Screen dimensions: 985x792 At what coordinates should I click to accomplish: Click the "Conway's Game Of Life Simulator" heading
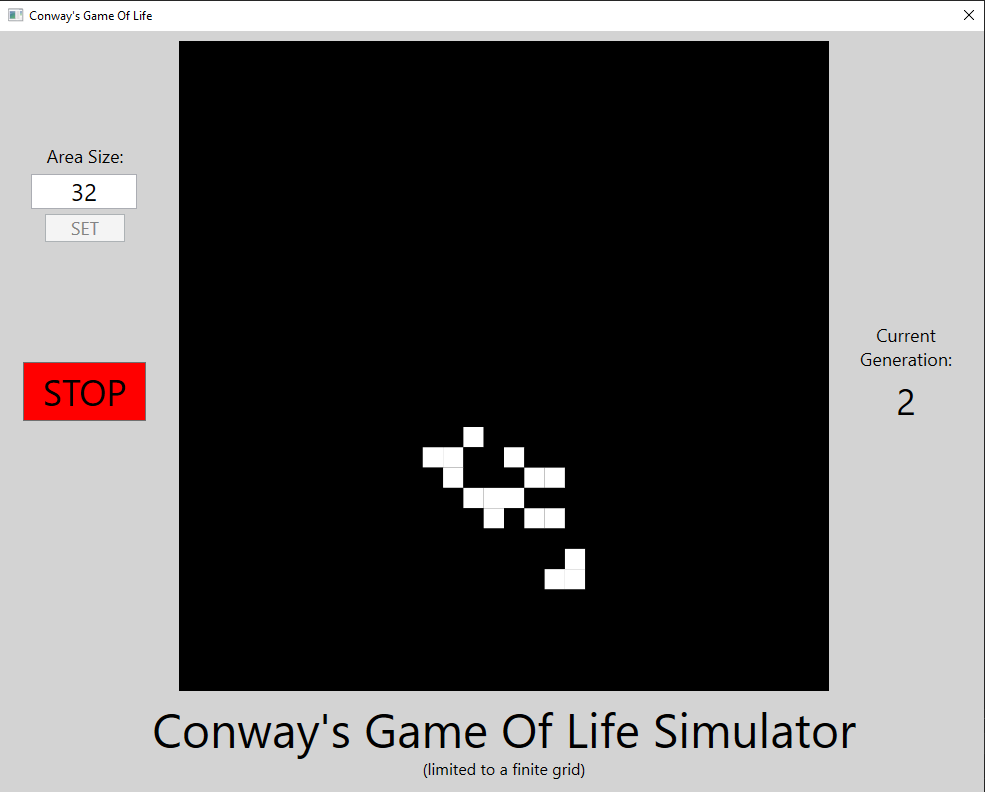click(504, 731)
